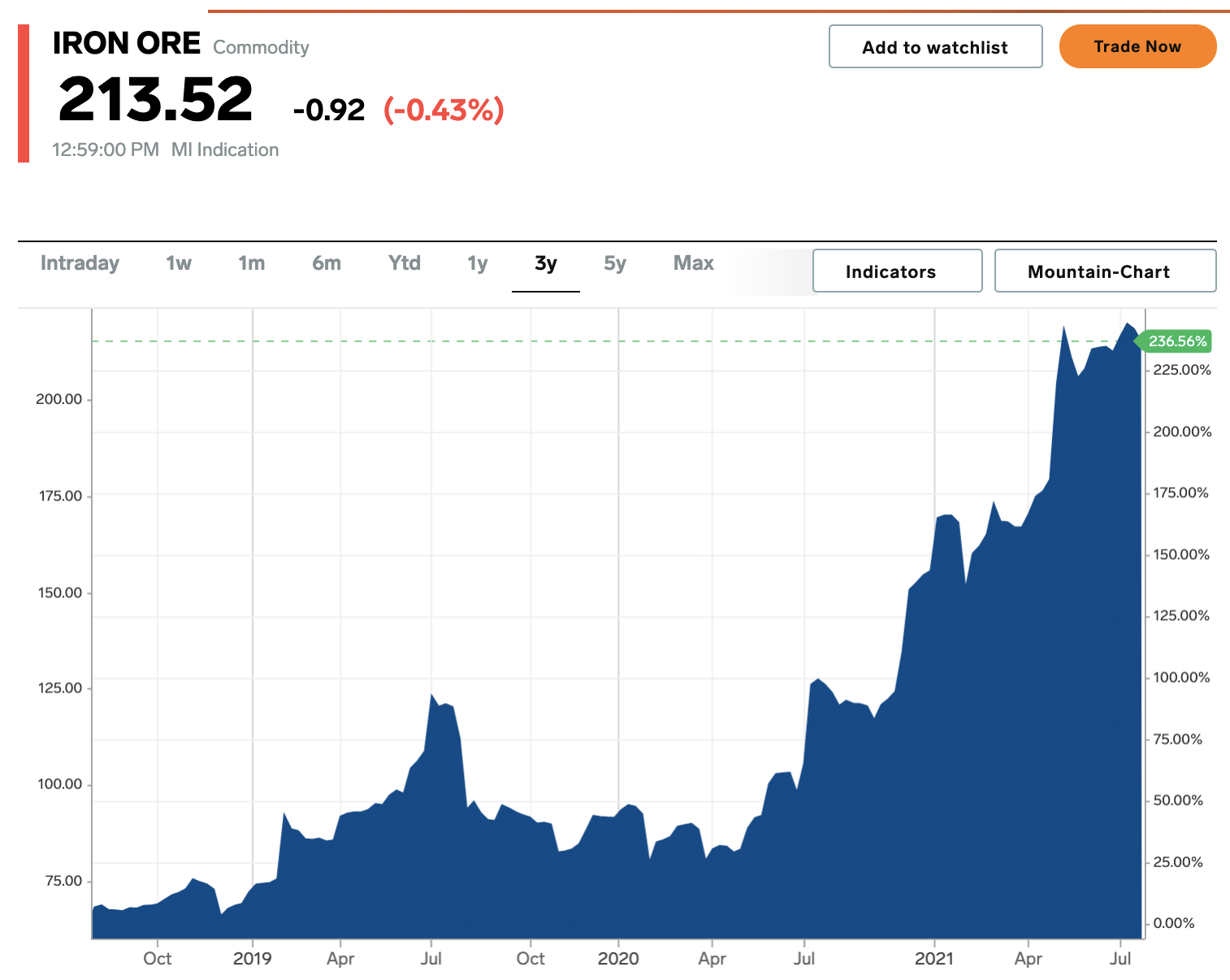Switch to the Intraday time range
1230x980 pixels.
pyautogui.click(x=80, y=263)
